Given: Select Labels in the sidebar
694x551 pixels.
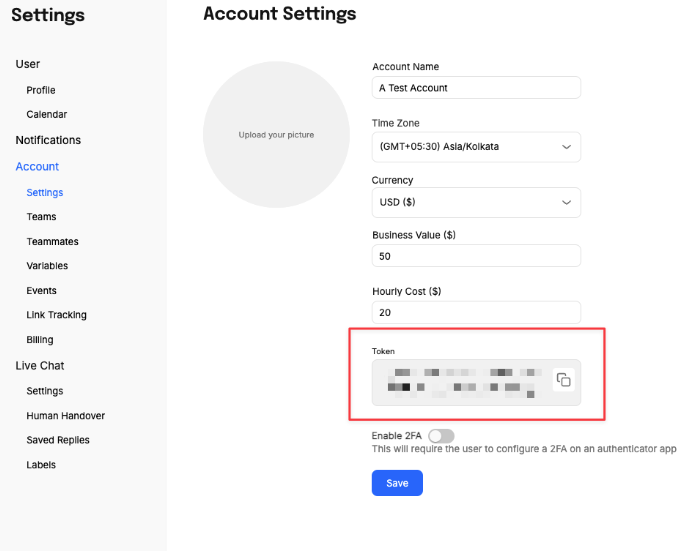Looking at the screenshot, I should pos(41,465).
